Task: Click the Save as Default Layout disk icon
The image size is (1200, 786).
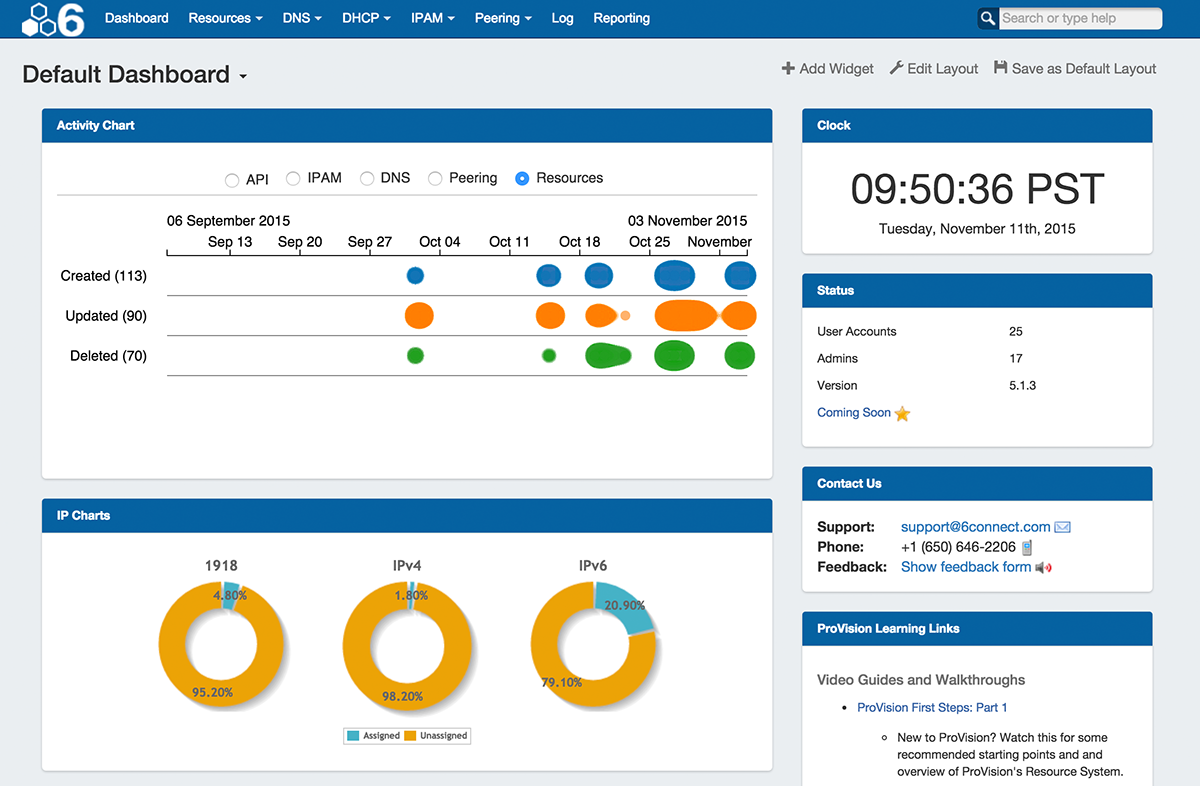Action: point(1000,68)
